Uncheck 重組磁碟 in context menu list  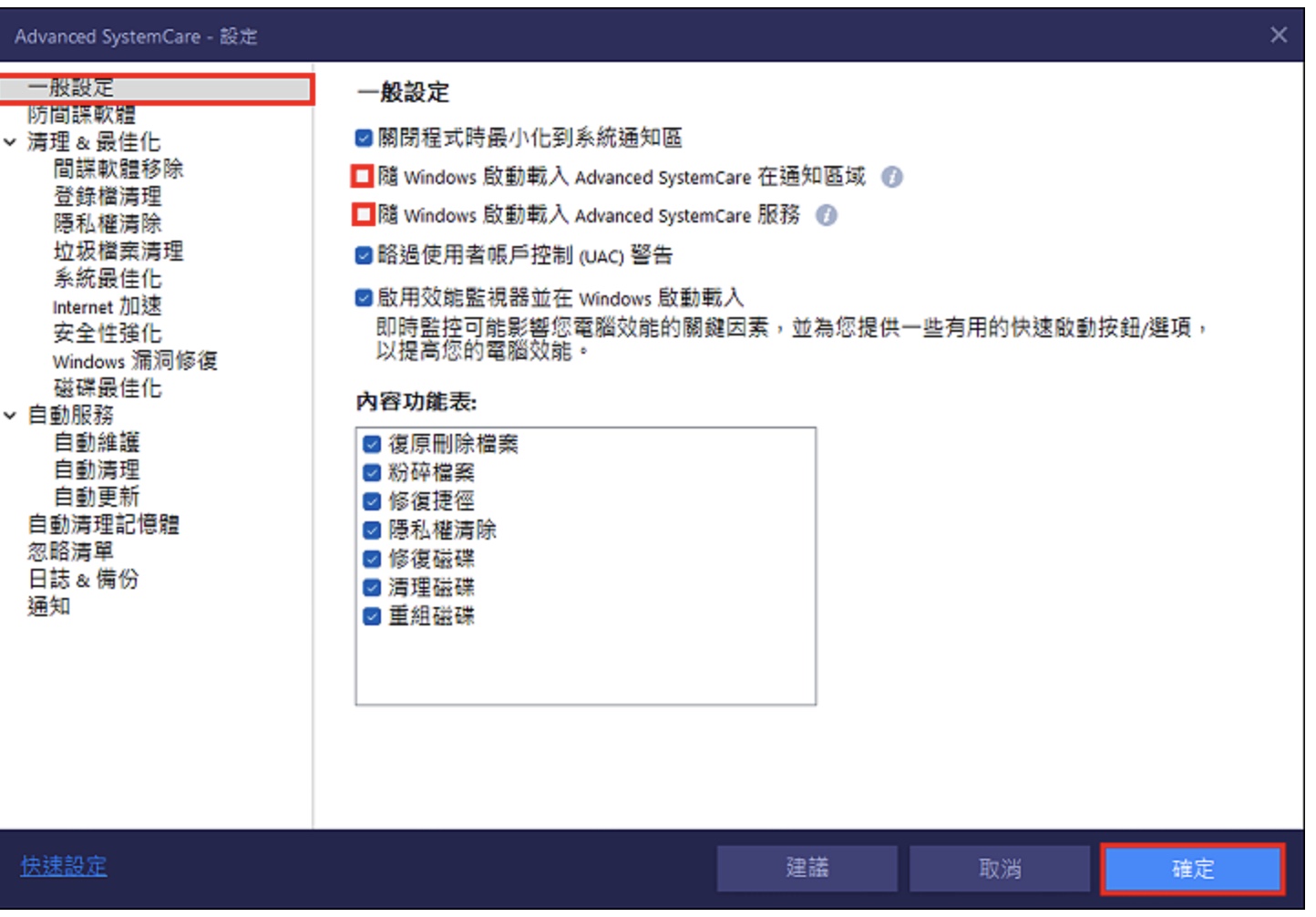[372, 617]
